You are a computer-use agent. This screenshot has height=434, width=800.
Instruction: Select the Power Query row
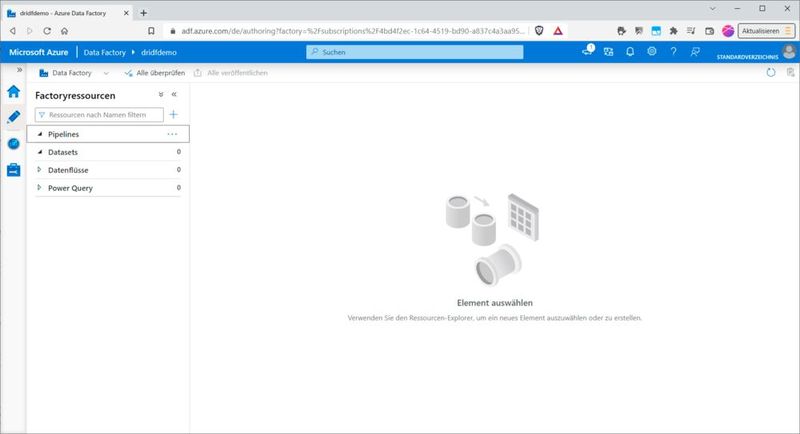[108, 188]
